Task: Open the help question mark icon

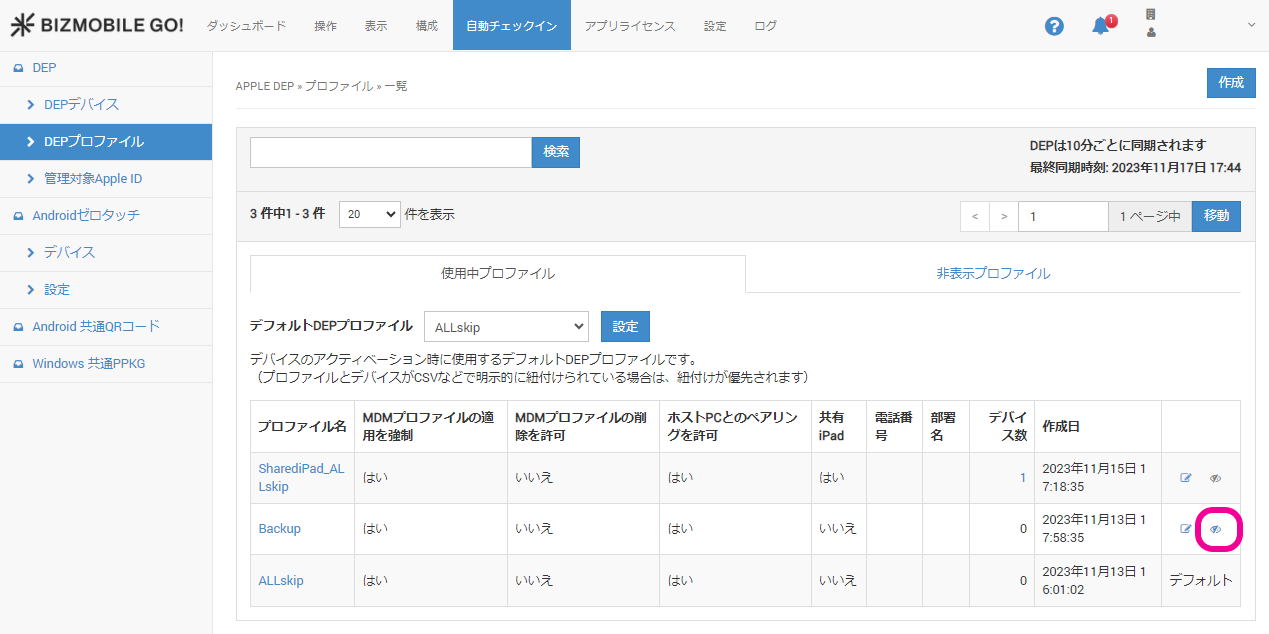Action: [1054, 26]
